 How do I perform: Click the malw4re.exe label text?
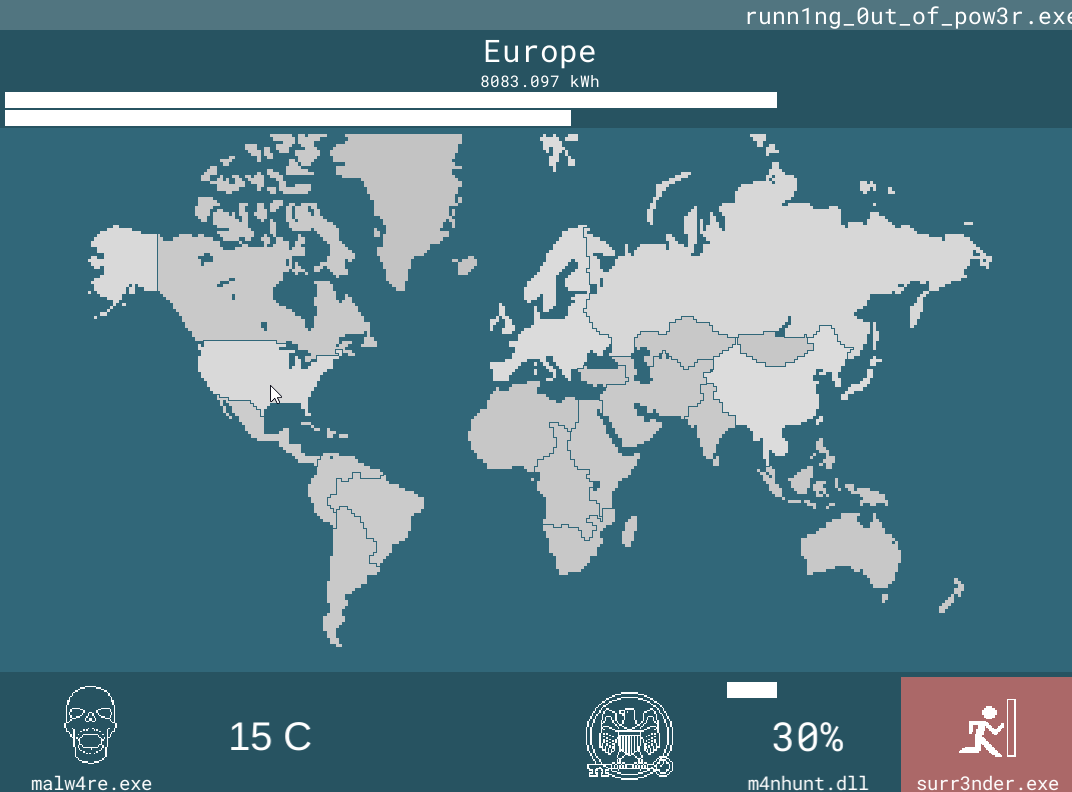point(91,783)
